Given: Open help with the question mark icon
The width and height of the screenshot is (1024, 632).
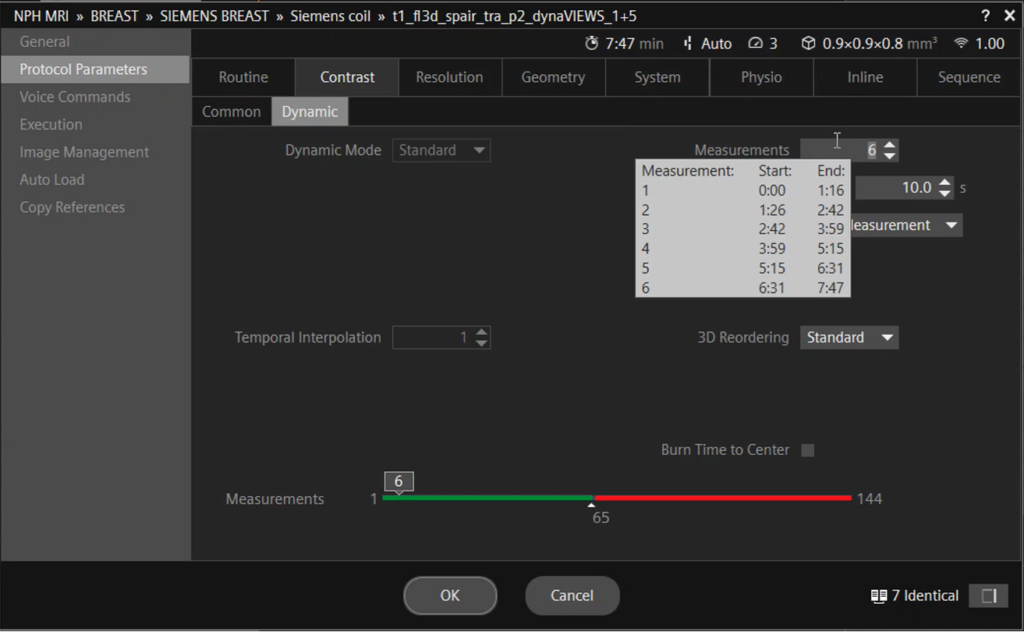Looking at the screenshot, I should [x=985, y=15].
